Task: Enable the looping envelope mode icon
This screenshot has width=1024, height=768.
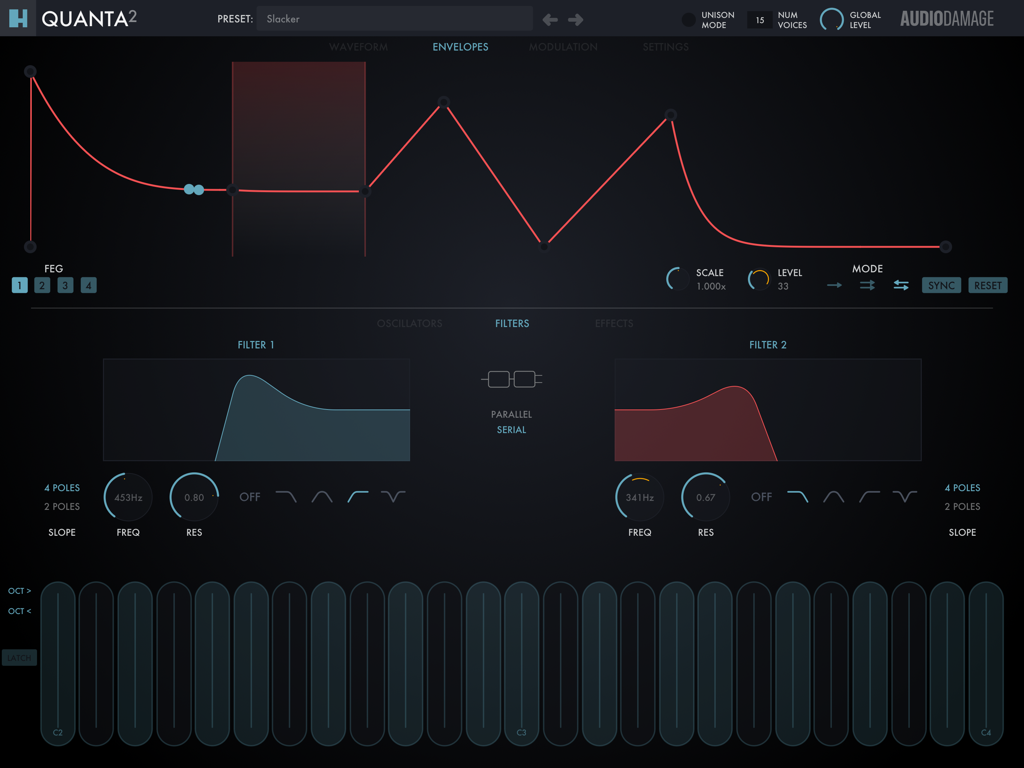Action: [x=866, y=285]
